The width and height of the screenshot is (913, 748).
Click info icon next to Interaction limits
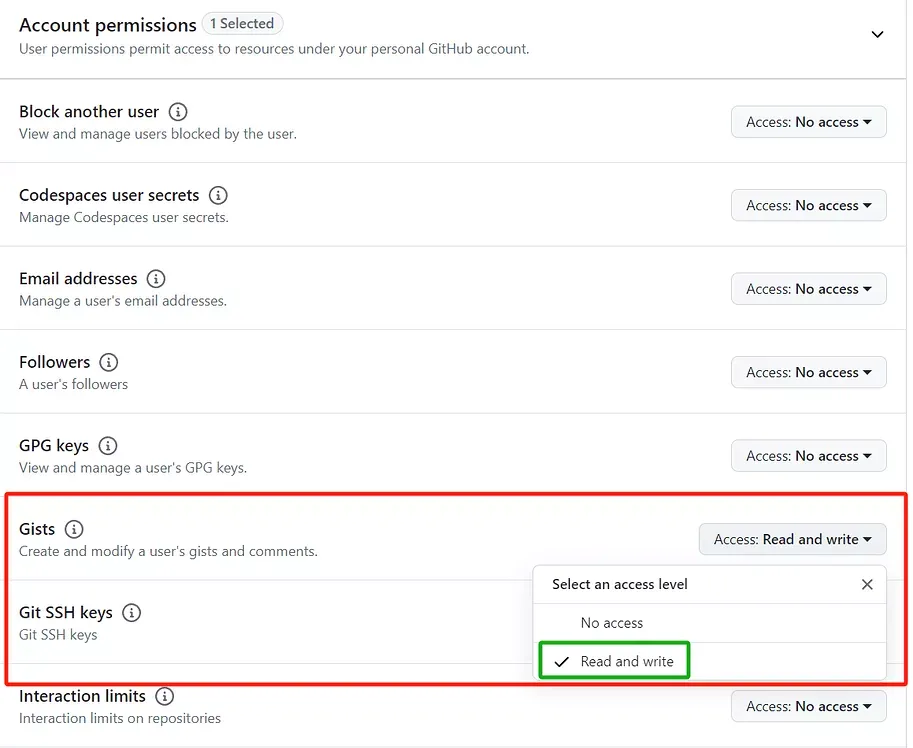click(x=165, y=696)
